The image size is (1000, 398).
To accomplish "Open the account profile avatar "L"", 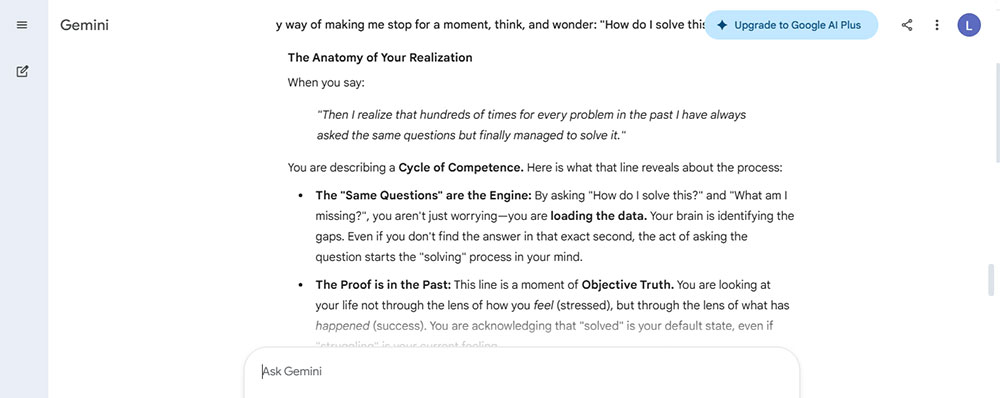I will tap(969, 25).
